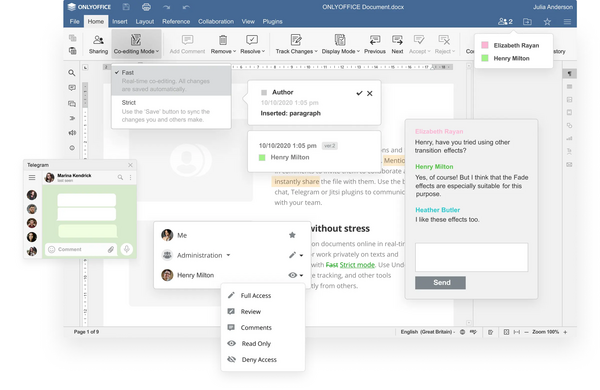Open the Chat panel in left sidebar

point(72,103)
